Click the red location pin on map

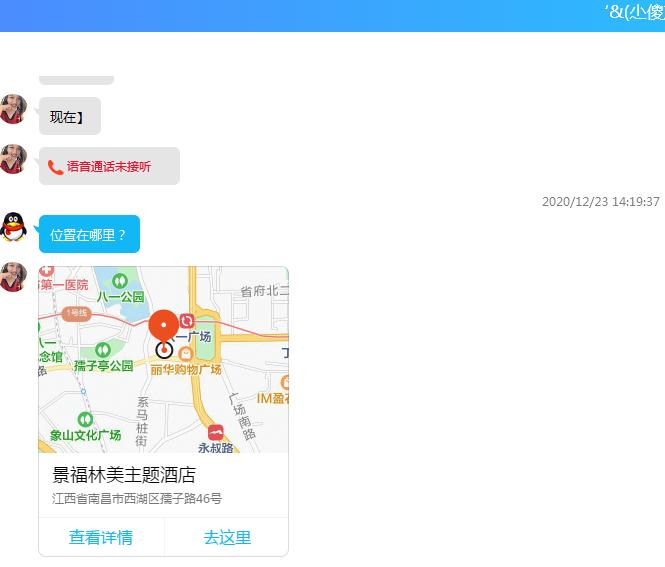point(164,327)
